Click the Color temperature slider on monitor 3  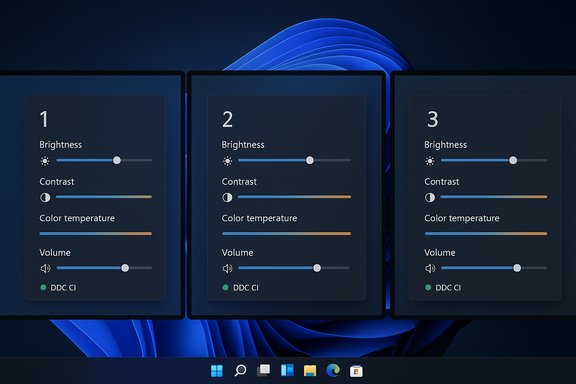click(486, 233)
